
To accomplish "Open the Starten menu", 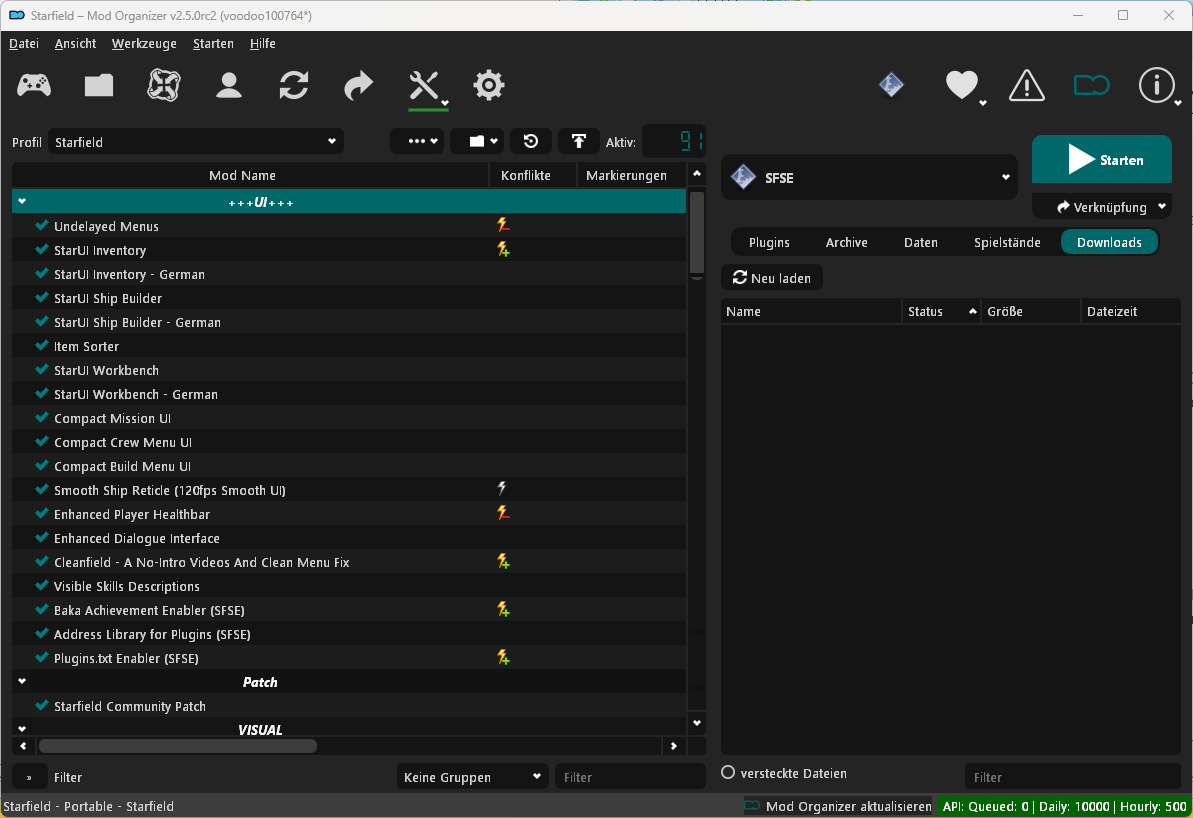I will point(213,43).
